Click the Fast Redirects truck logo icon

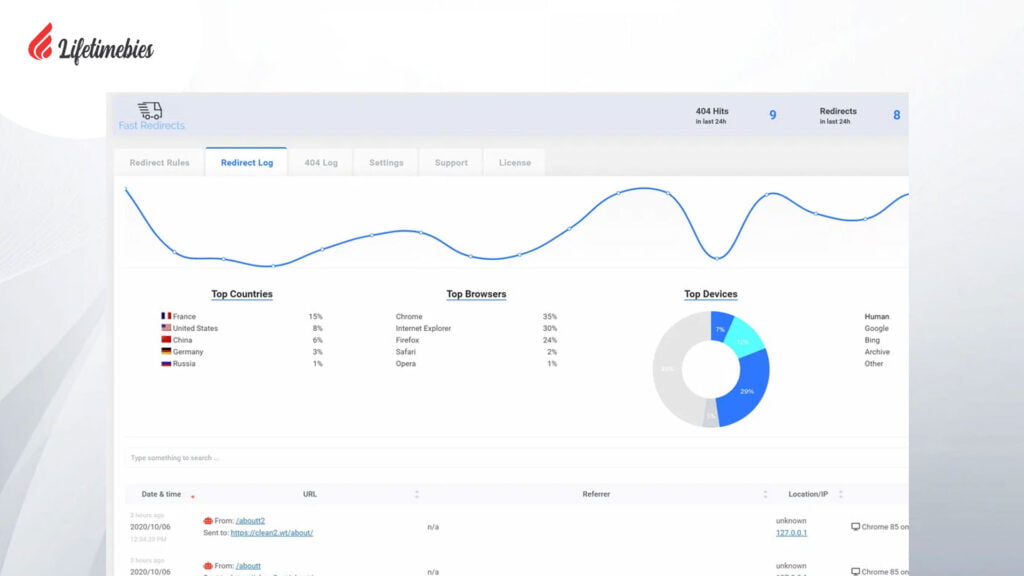[x=150, y=110]
